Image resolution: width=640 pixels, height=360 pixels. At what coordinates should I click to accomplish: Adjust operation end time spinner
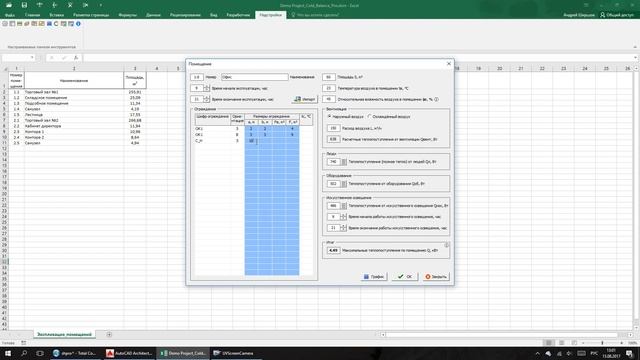coord(207,99)
